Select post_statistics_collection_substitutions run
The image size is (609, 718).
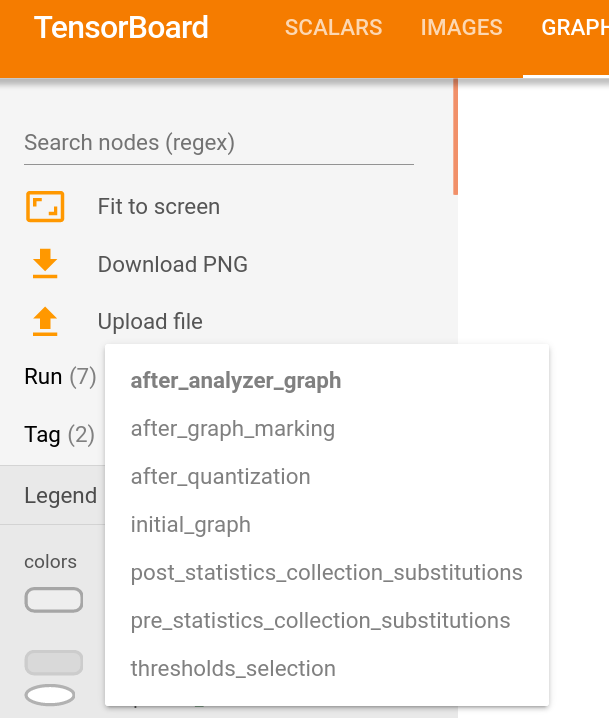click(327, 573)
